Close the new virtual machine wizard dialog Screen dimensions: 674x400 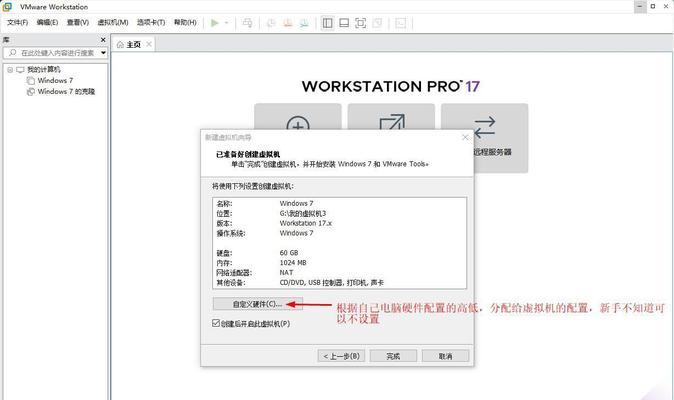coord(465,137)
